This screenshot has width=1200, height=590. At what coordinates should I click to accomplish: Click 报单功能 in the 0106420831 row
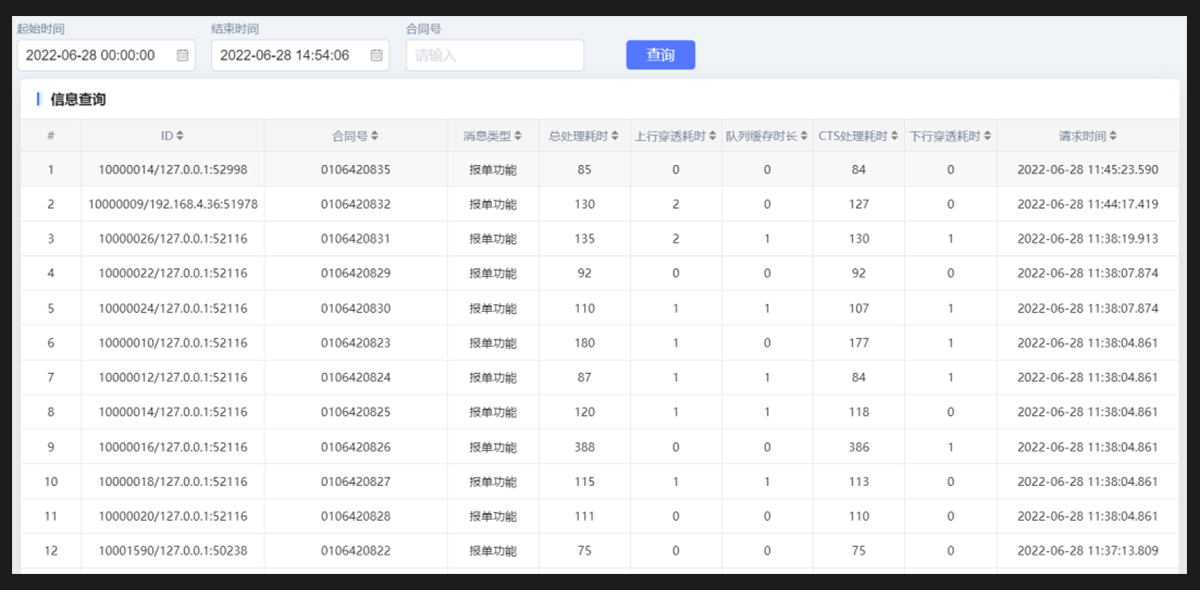point(493,239)
